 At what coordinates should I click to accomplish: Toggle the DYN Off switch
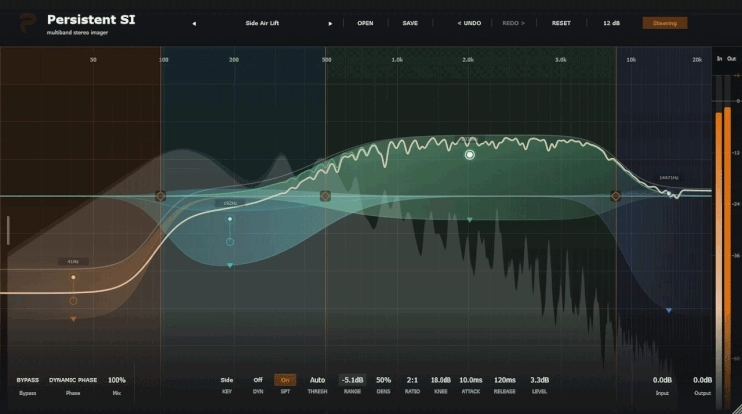258,380
